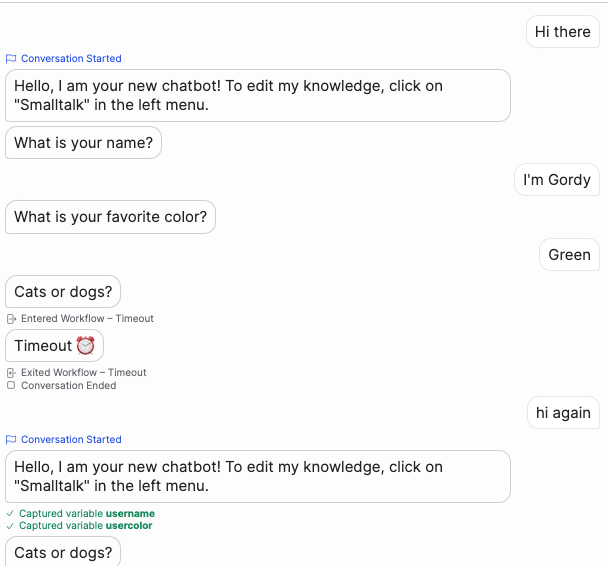Click the "Entered Workflow – Timeout" event label
Image resolution: width=608 pixels, height=566 pixels.
click(x=87, y=319)
